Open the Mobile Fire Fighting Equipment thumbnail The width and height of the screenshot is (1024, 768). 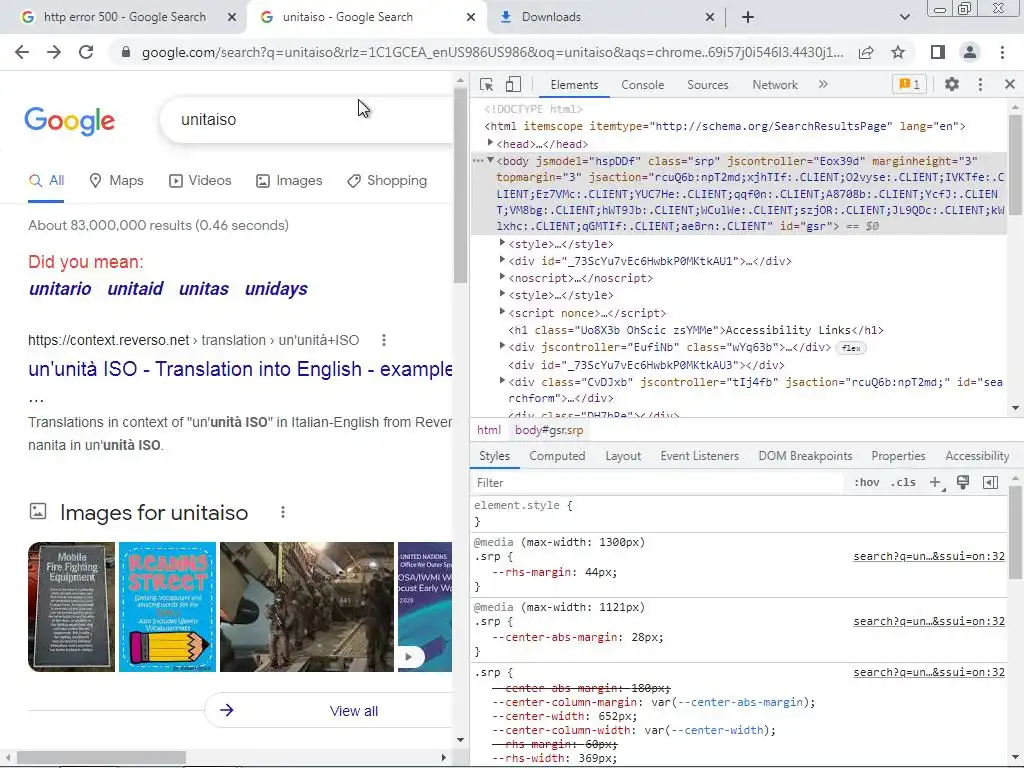[x=71, y=607]
